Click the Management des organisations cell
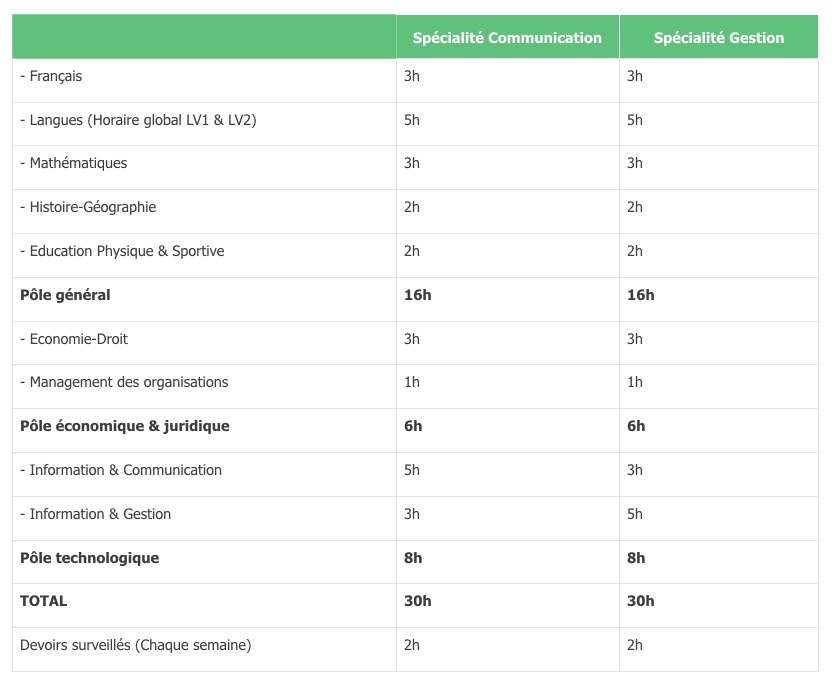834x682 pixels. pos(124,382)
